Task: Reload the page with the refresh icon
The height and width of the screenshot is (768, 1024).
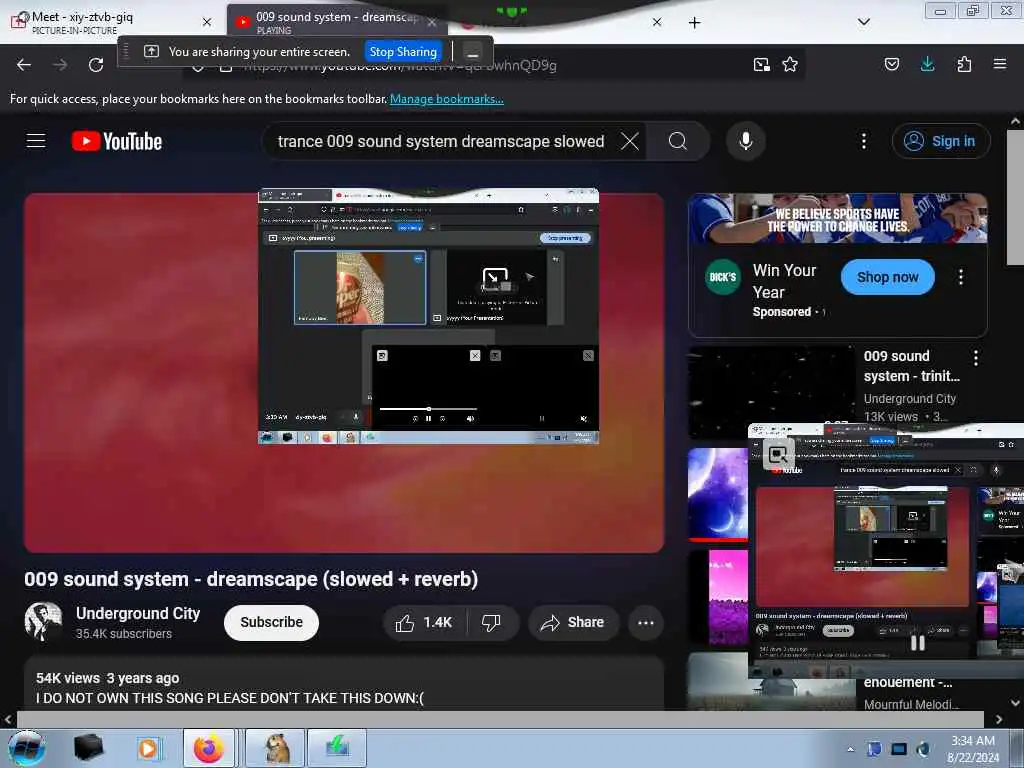Action: [96, 65]
